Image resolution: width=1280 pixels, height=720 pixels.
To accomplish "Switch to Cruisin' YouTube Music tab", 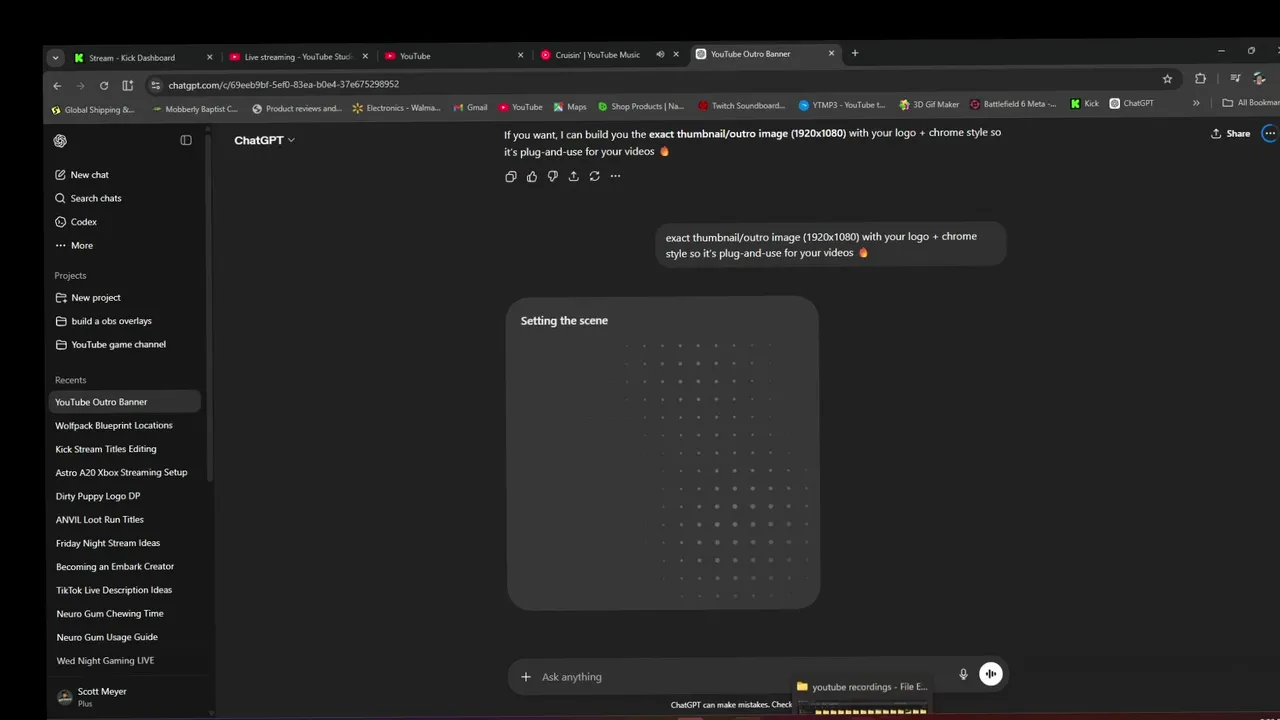I will pyautogui.click(x=597, y=55).
